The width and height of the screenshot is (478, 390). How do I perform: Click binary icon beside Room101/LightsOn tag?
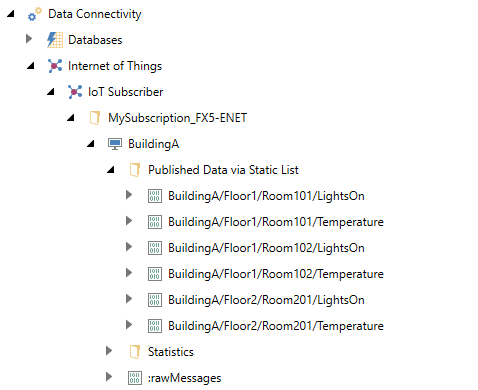tap(155, 196)
